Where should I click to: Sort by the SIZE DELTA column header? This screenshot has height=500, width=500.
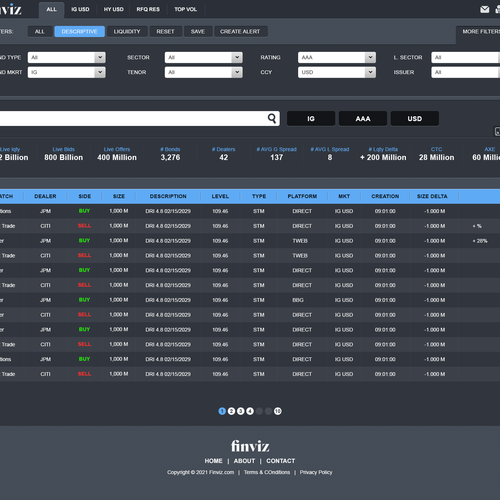(x=432, y=196)
